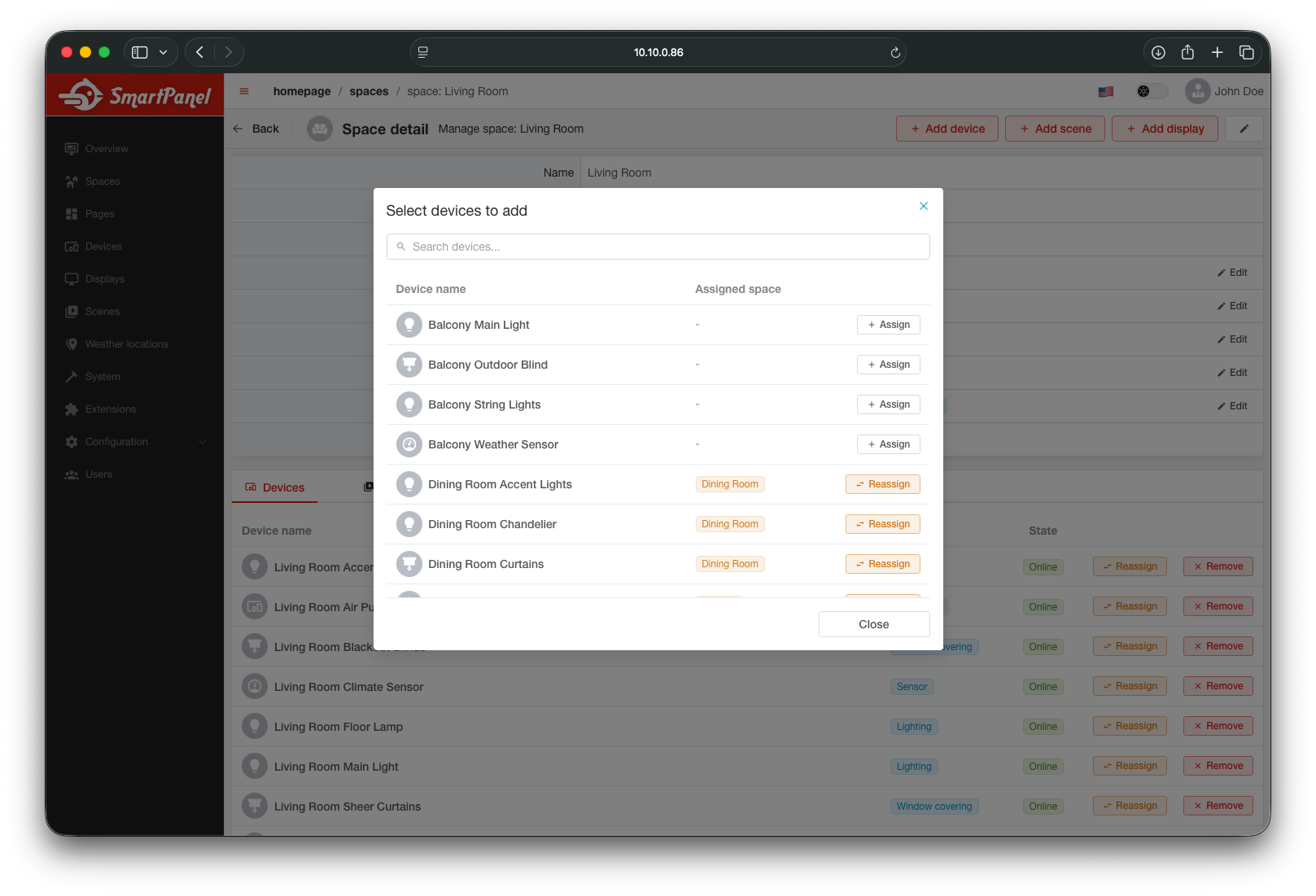Click the hamburger menu icon beside breadcrumbs
The image size is (1316, 896).
[244, 91]
